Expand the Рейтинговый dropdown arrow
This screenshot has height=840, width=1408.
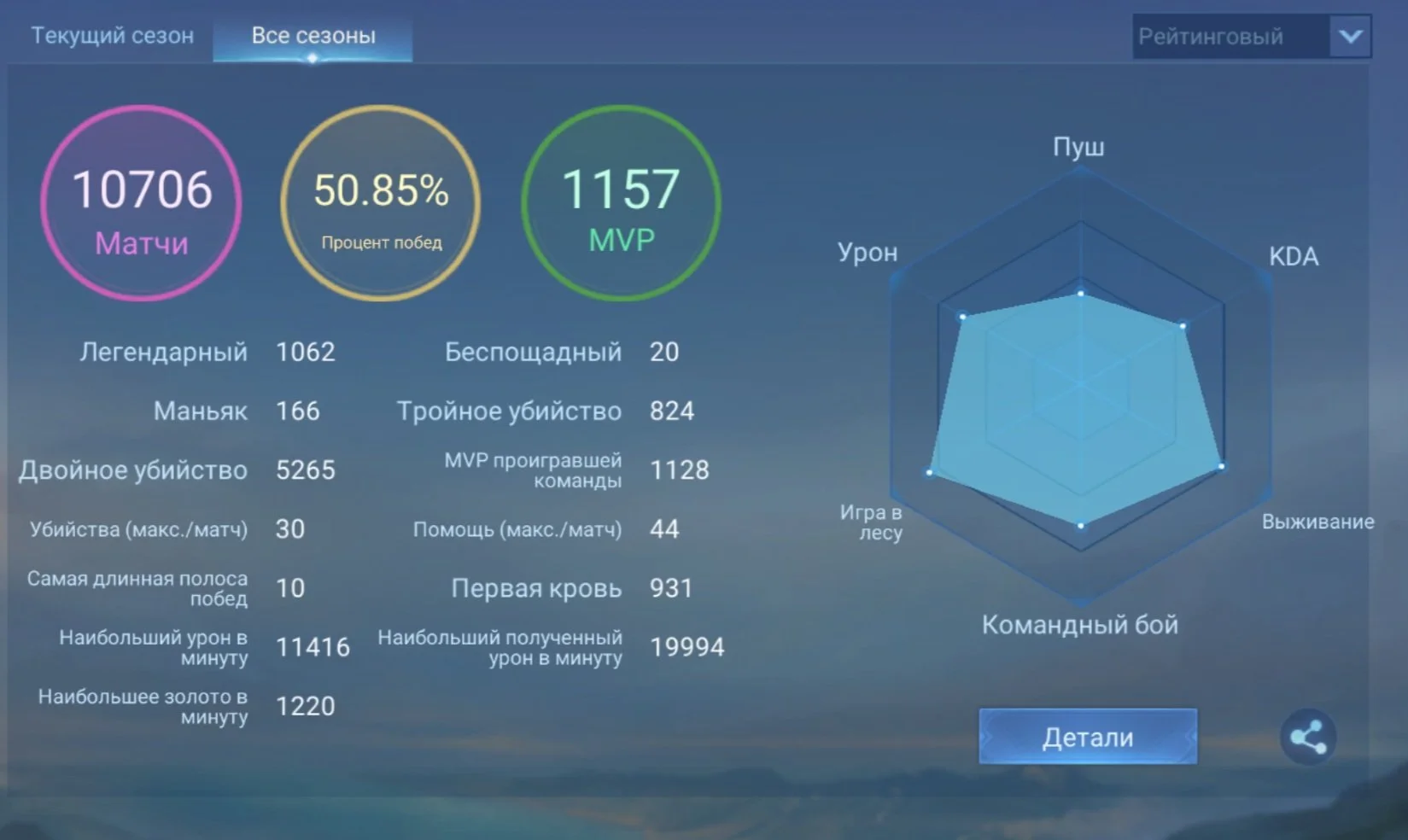[1350, 37]
